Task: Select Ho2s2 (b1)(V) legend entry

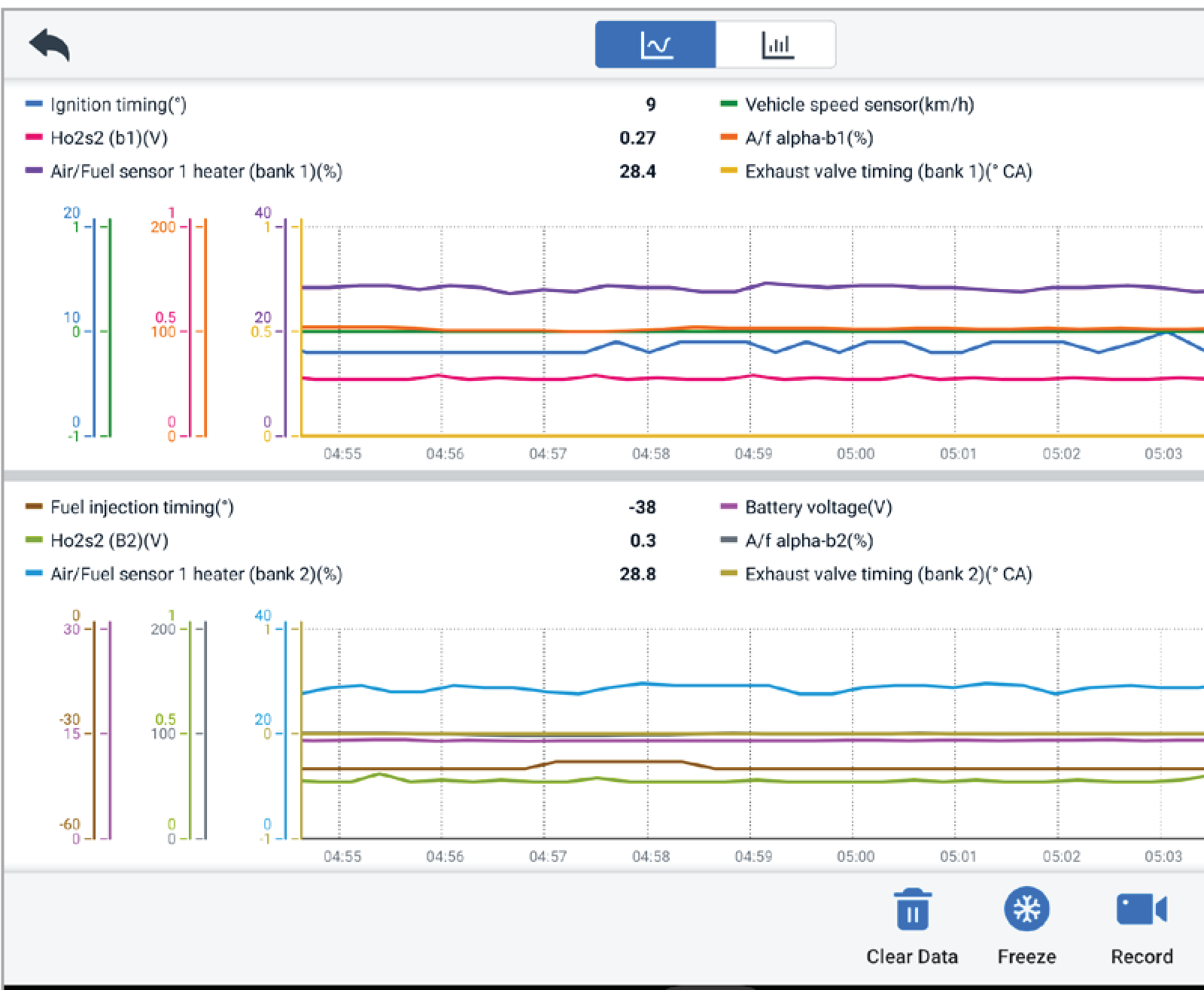Action: [109, 138]
